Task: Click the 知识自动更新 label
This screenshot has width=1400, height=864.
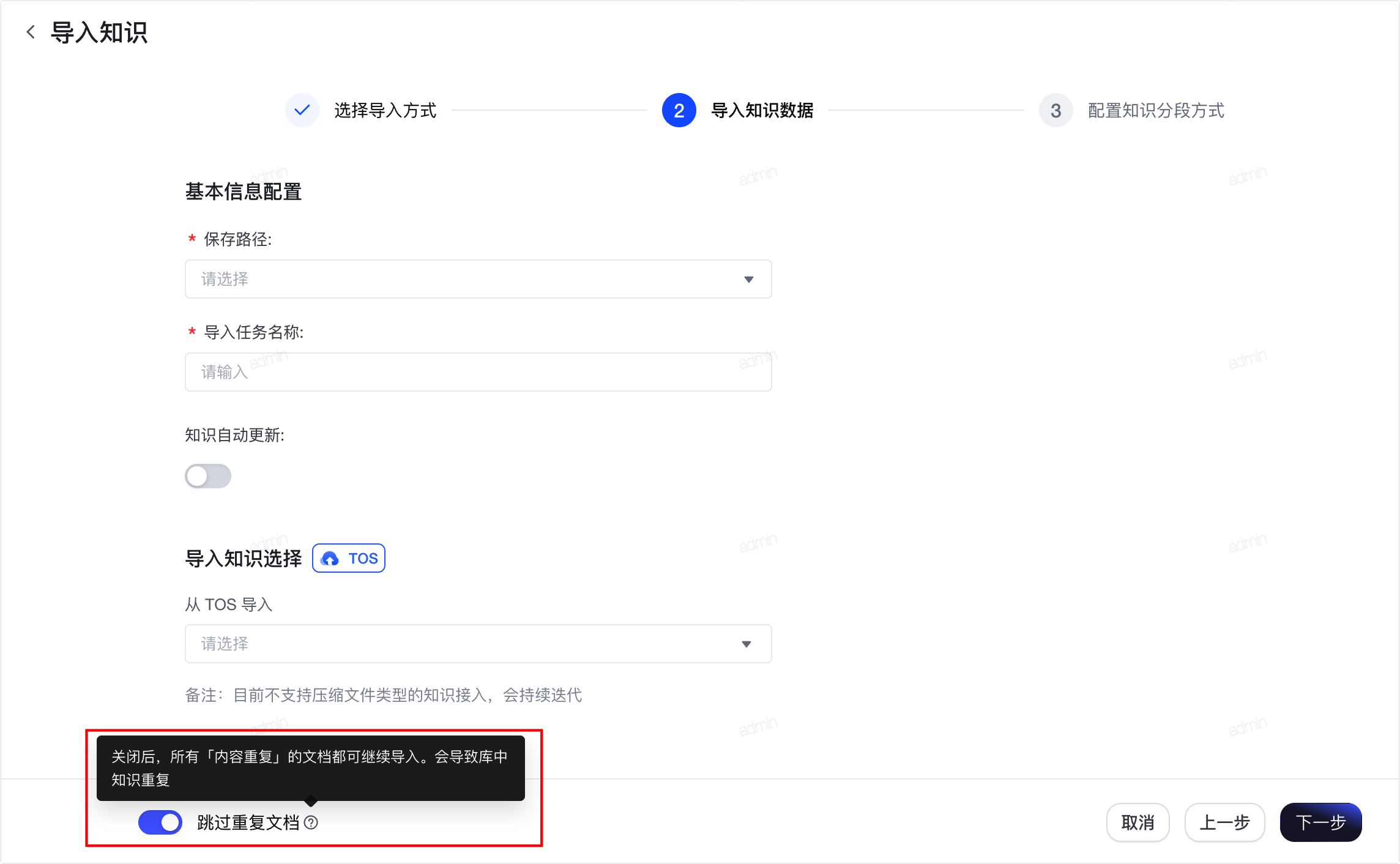Action: (x=235, y=435)
